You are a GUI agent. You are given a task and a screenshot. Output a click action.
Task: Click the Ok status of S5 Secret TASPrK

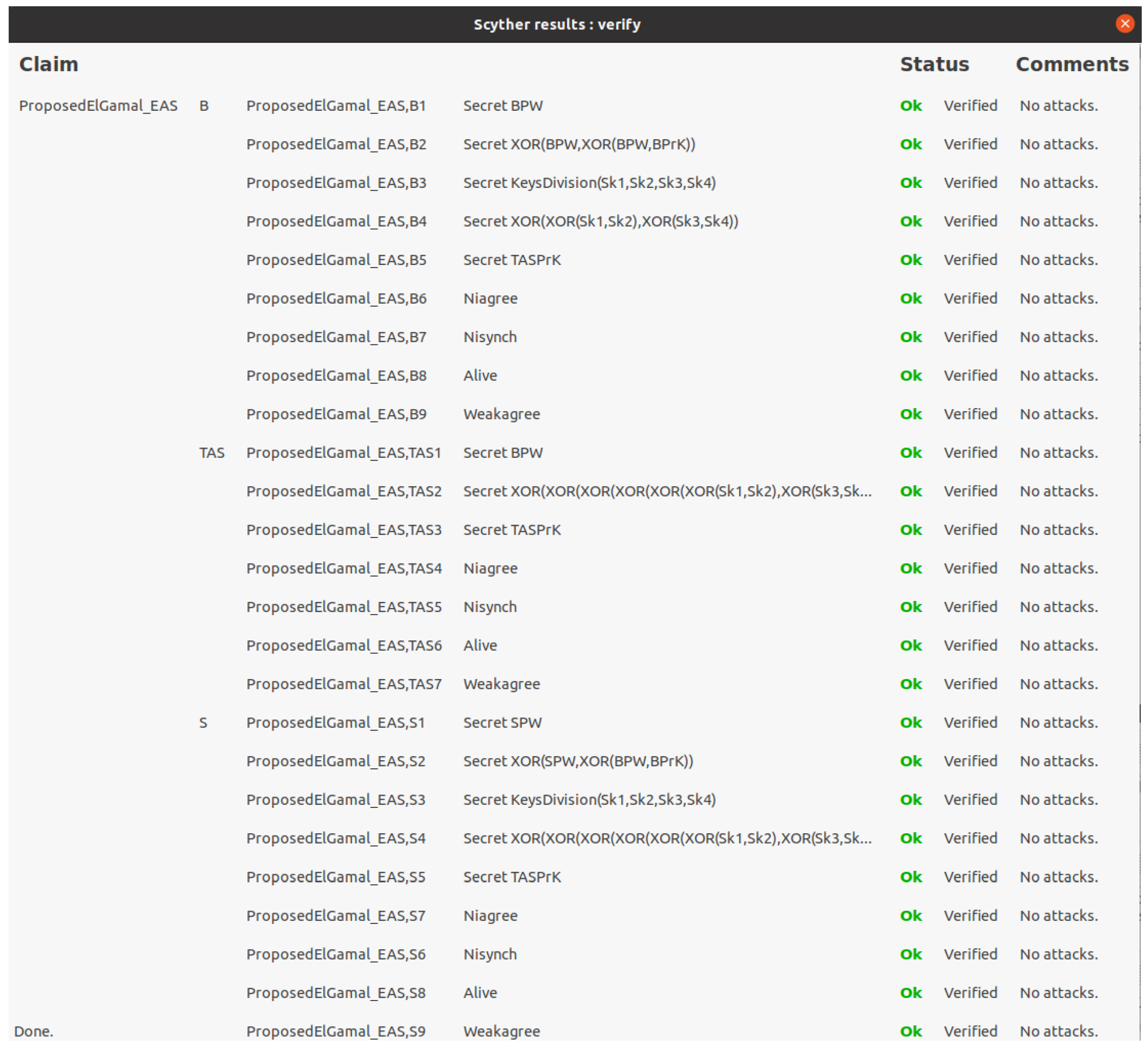[911, 876]
